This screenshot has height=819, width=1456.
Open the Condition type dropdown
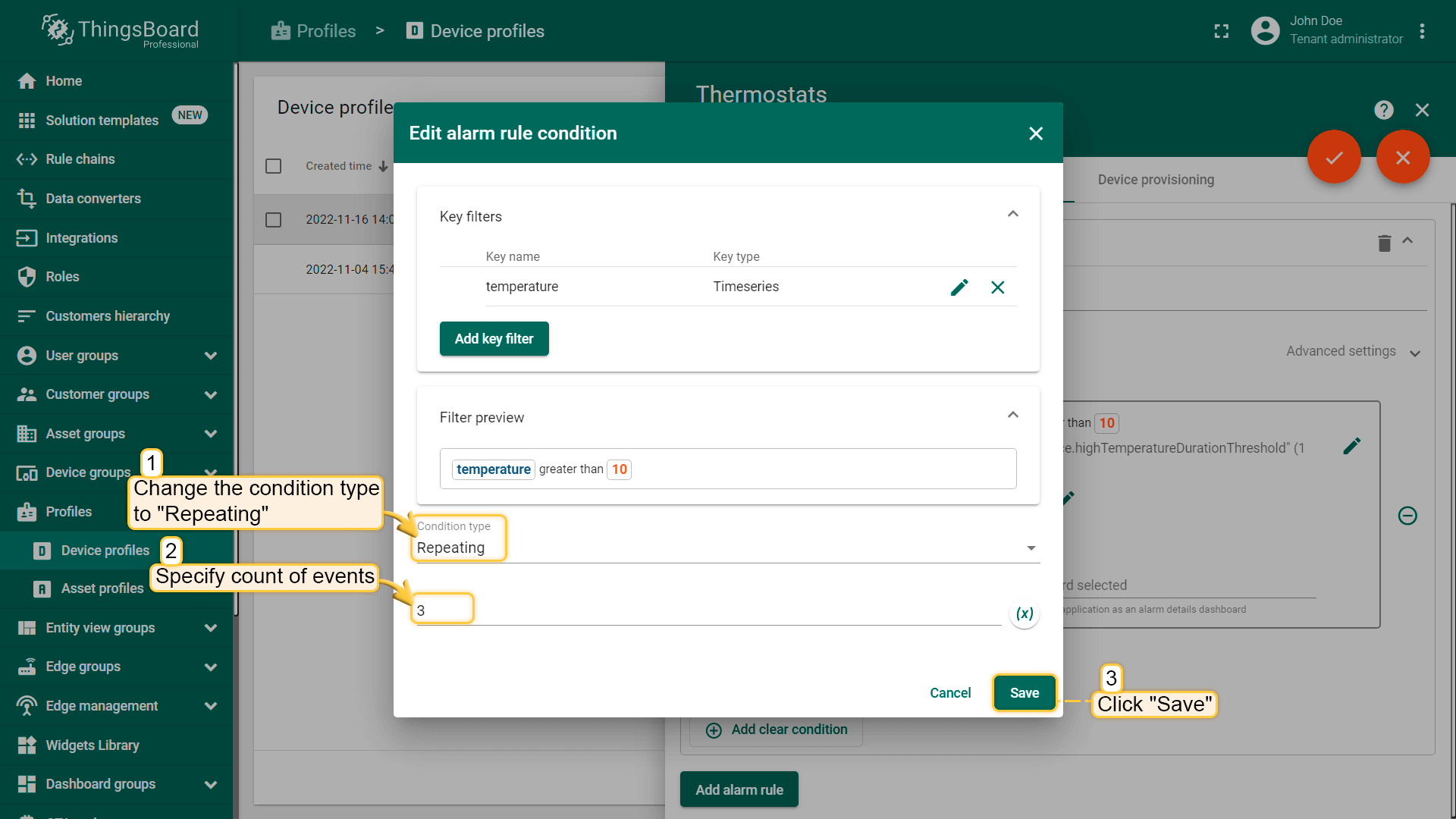point(728,548)
